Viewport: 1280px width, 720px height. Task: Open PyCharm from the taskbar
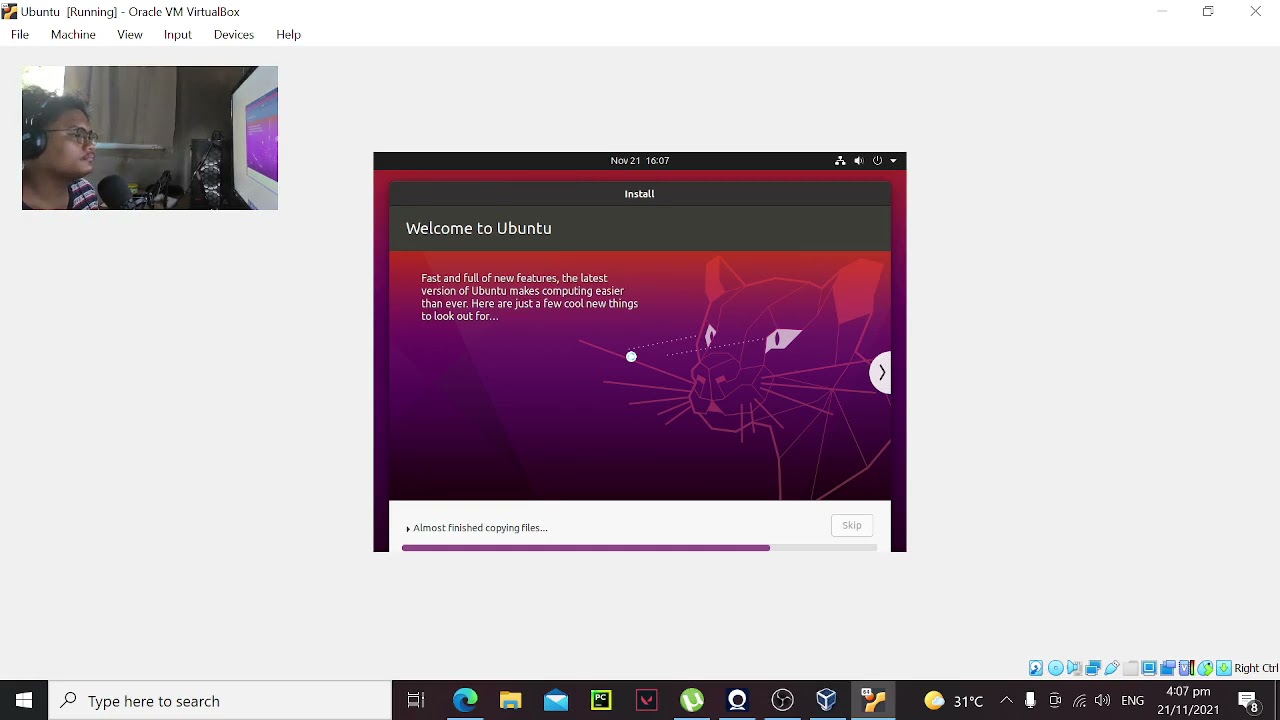601,701
